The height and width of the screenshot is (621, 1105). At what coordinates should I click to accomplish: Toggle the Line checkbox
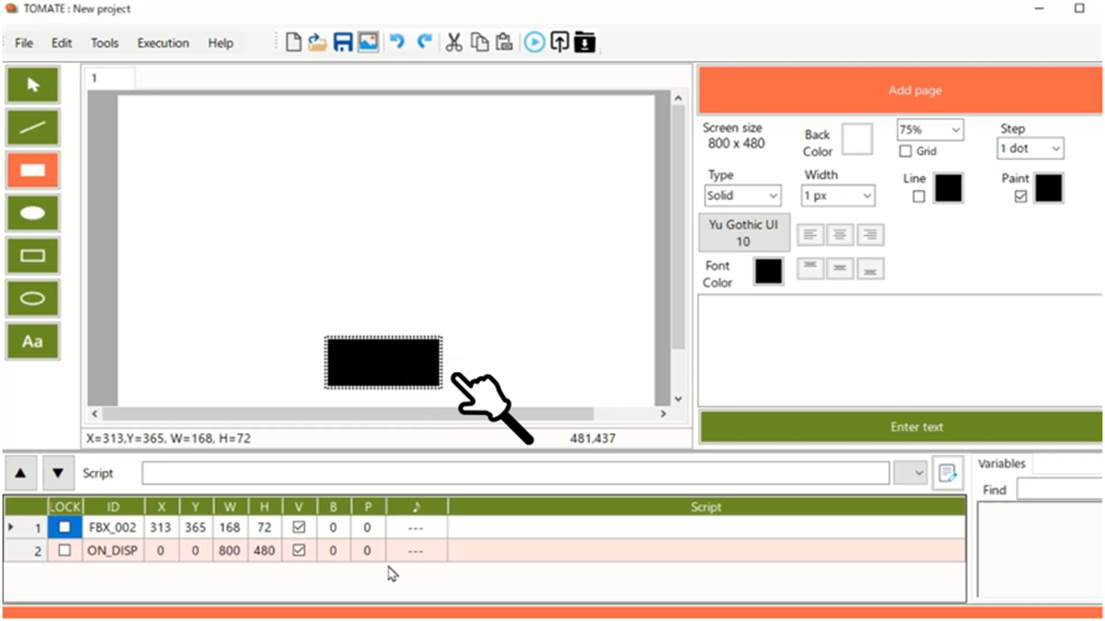pos(918,197)
